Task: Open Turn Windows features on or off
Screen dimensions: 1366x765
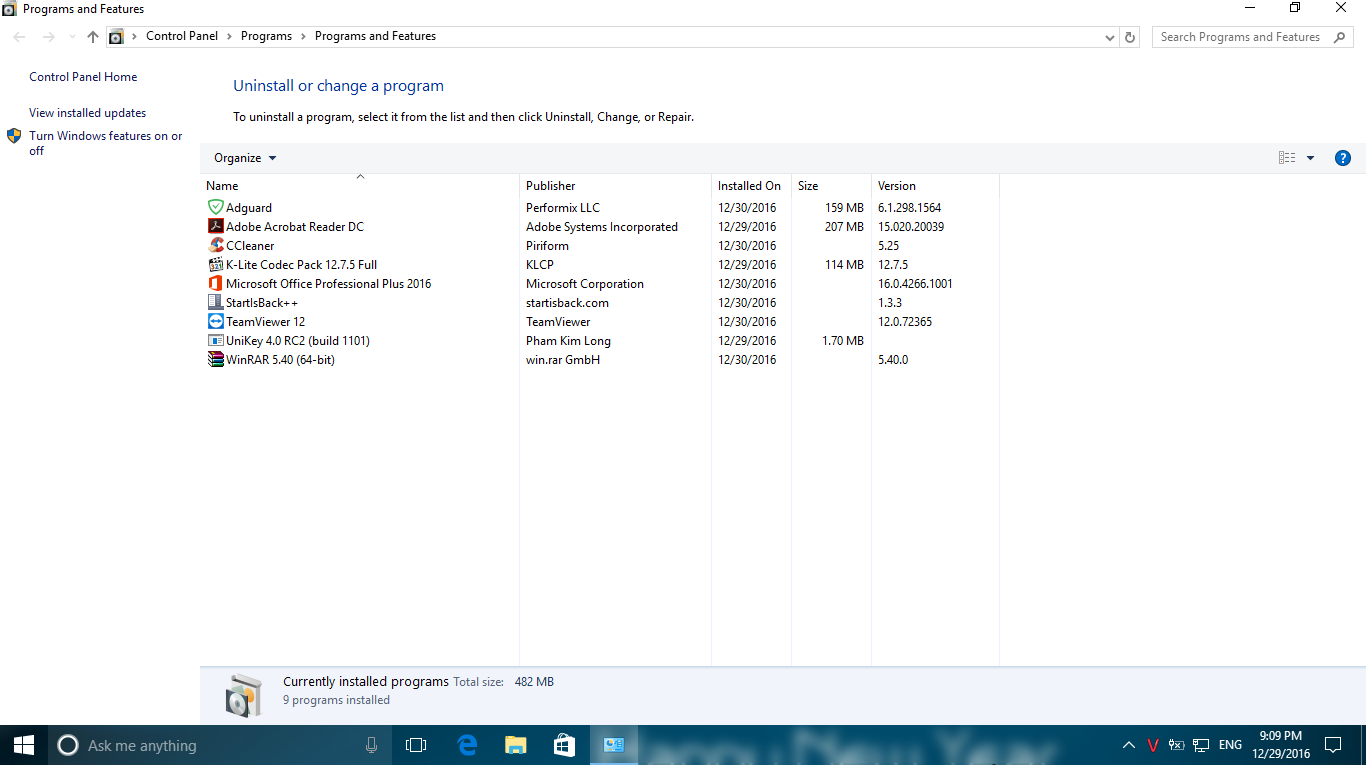Action: coord(106,143)
